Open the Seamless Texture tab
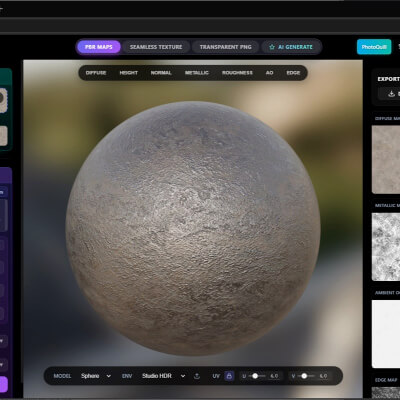 pos(156,47)
